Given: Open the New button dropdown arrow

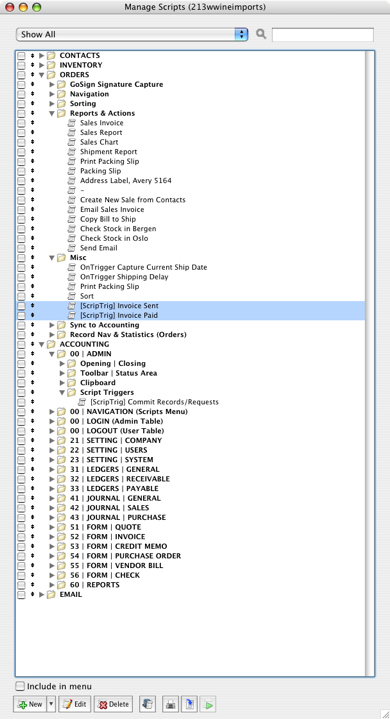Looking at the screenshot, I should pos(52,704).
